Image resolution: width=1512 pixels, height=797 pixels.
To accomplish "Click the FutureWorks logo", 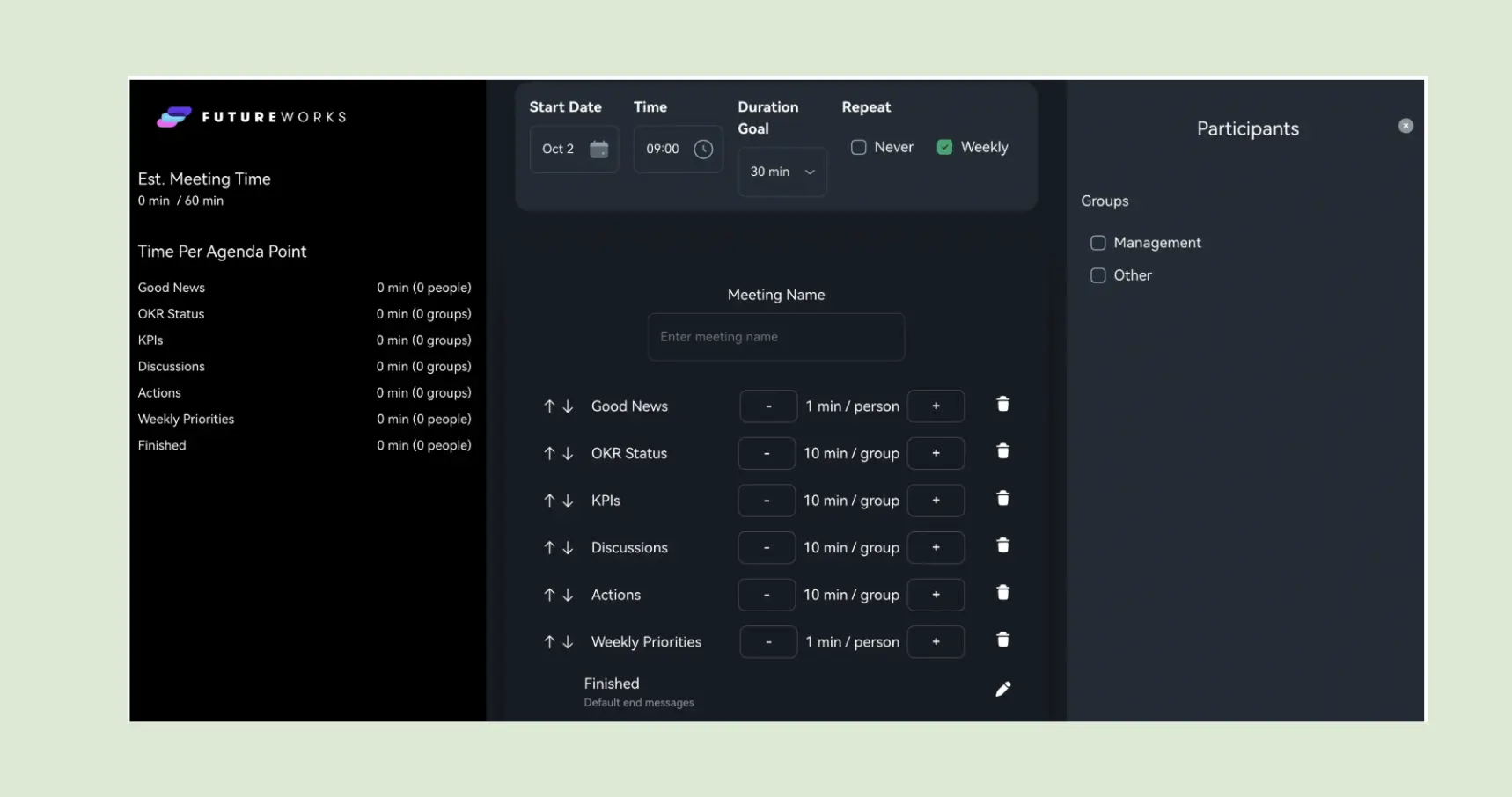I will click(252, 117).
